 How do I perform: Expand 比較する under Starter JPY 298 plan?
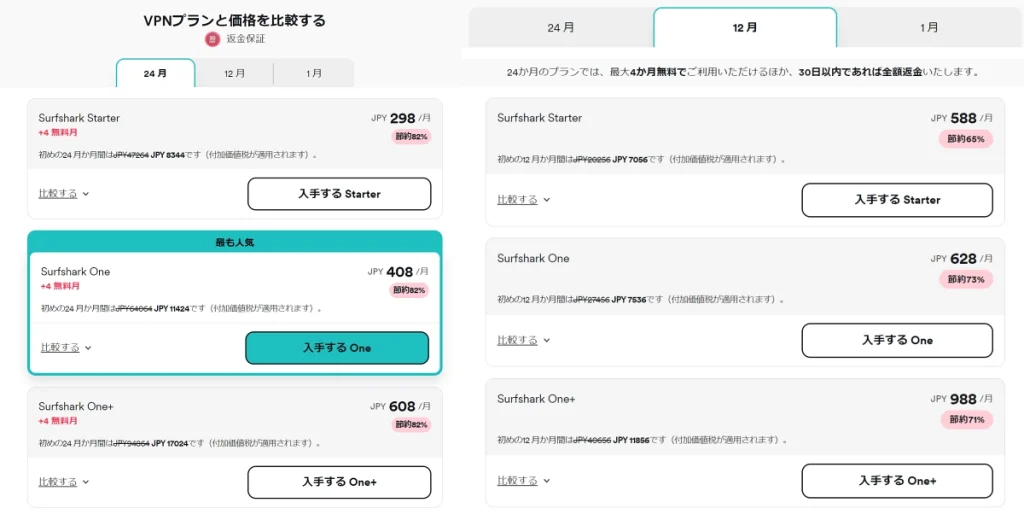pos(63,193)
